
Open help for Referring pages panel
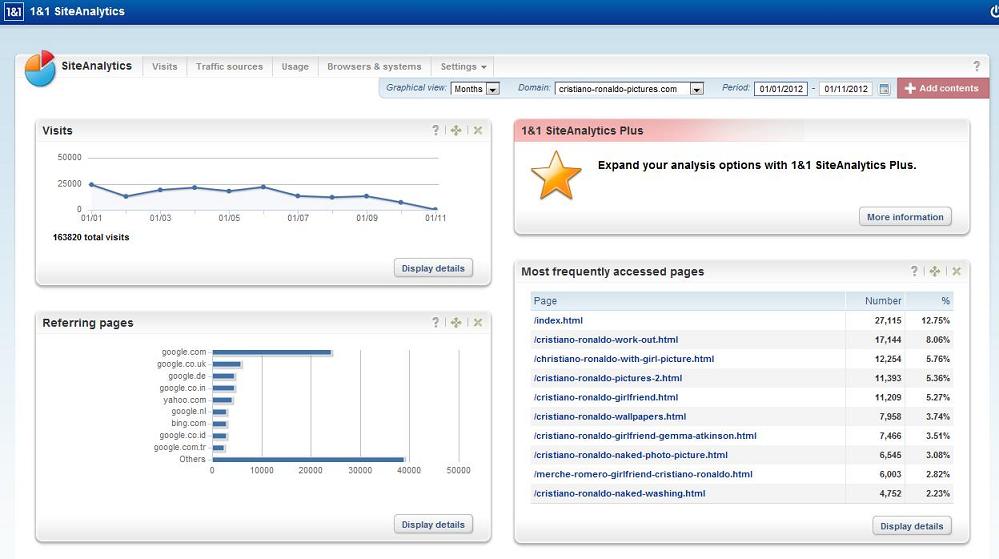pos(436,323)
